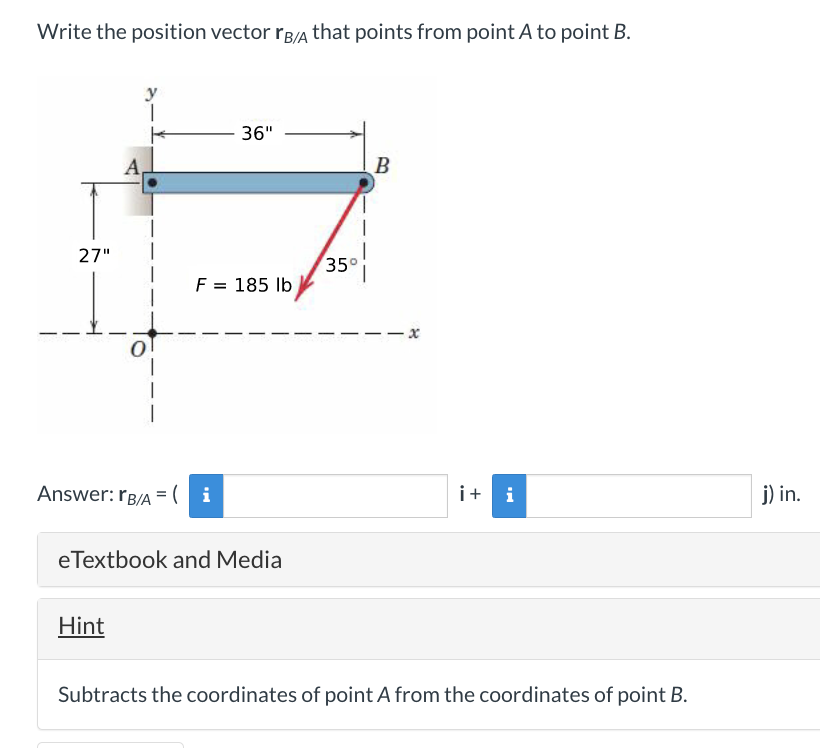Expand the partially visible section at bottom left
The height and width of the screenshot is (748, 820).
pos(110,744)
